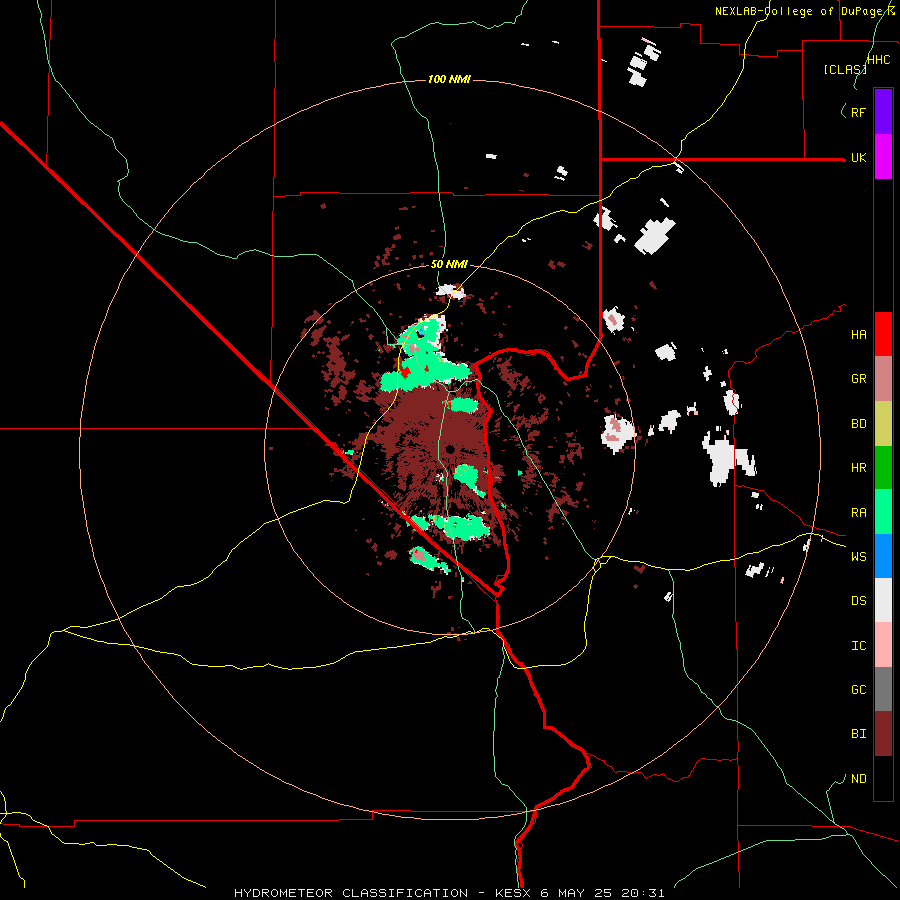Select the DS legend label

click(x=859, y=601)
